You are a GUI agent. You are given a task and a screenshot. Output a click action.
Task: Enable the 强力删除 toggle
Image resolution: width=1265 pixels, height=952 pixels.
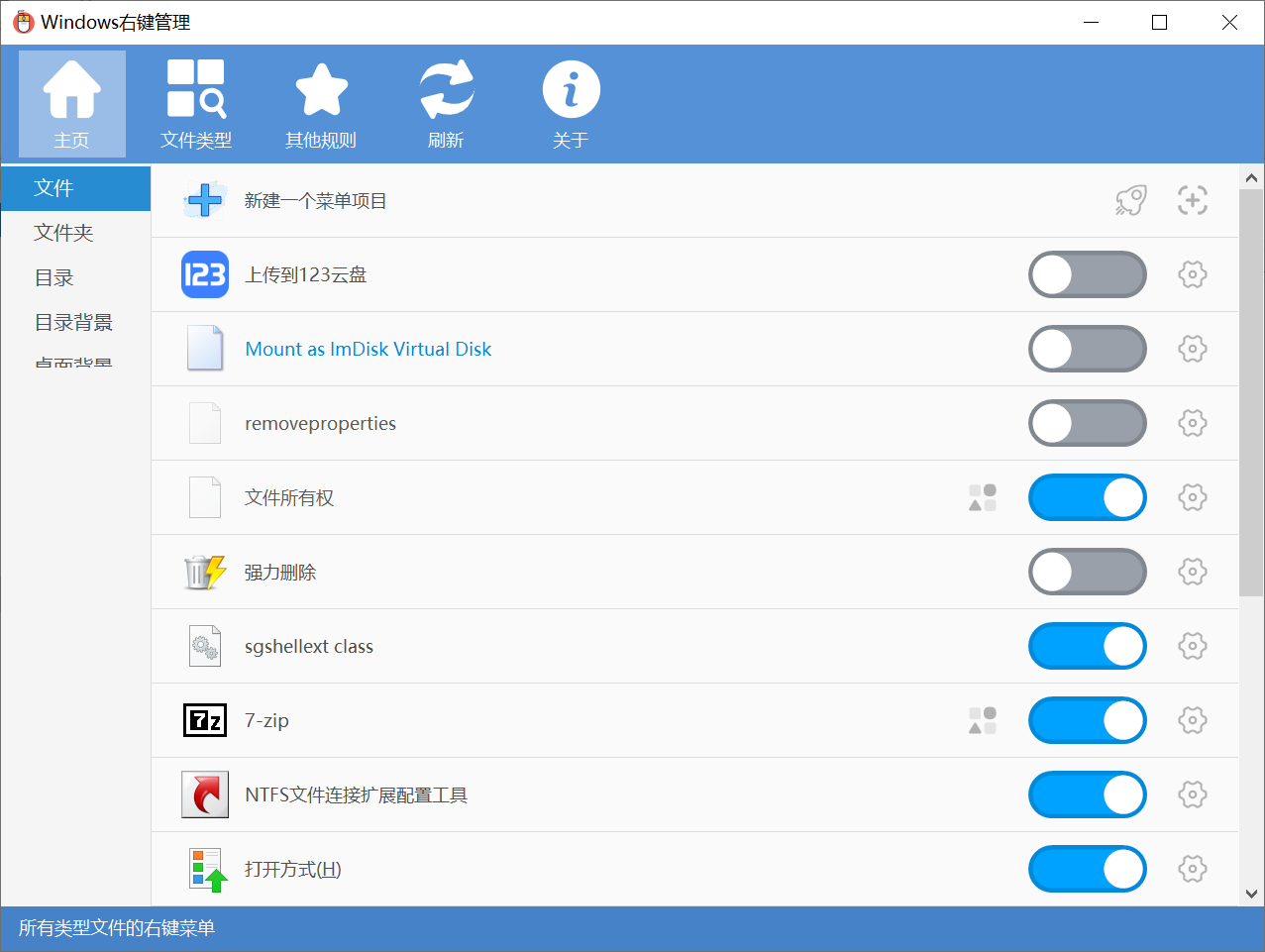click(x=1088, y=572)
